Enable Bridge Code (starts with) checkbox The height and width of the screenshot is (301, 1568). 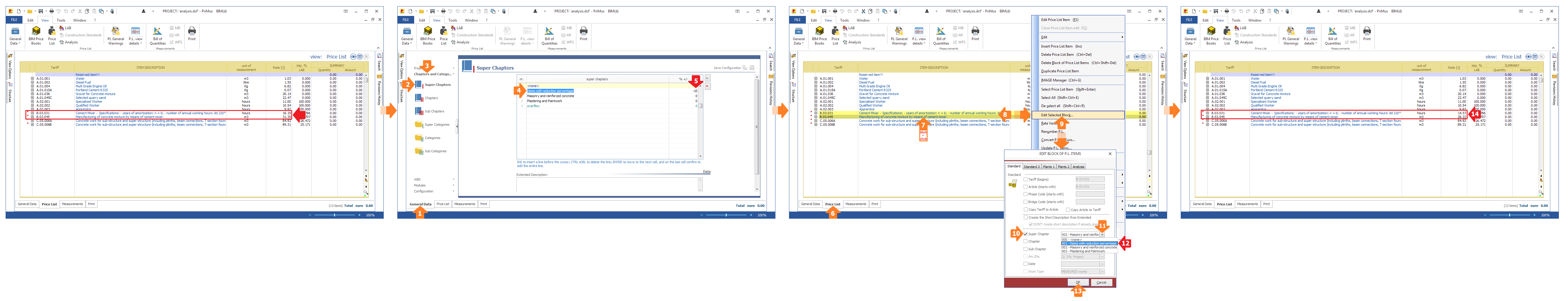point(1026,202)
